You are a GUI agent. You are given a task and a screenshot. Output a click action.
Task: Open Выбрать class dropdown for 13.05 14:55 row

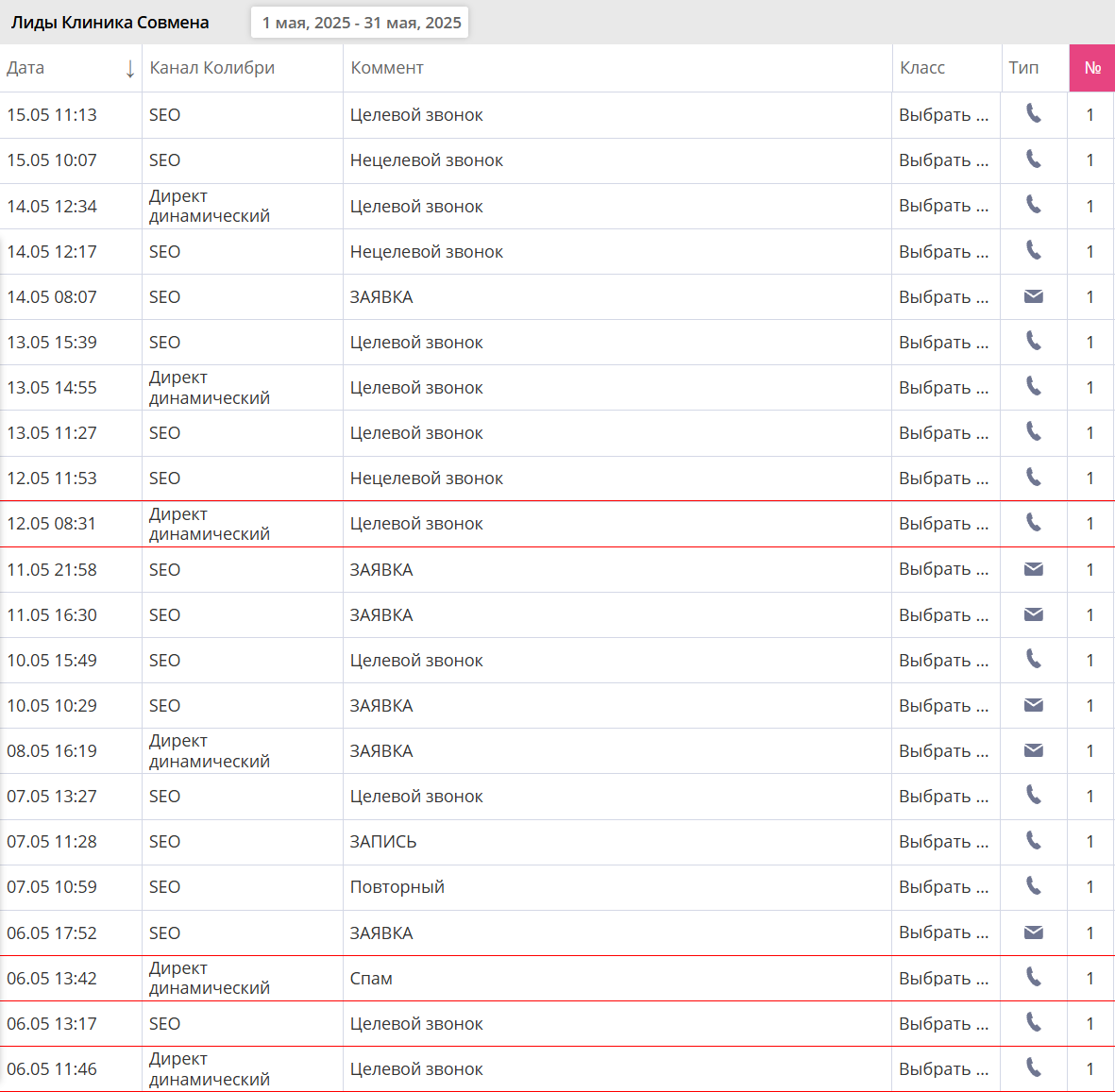click(x=943, y=388)
